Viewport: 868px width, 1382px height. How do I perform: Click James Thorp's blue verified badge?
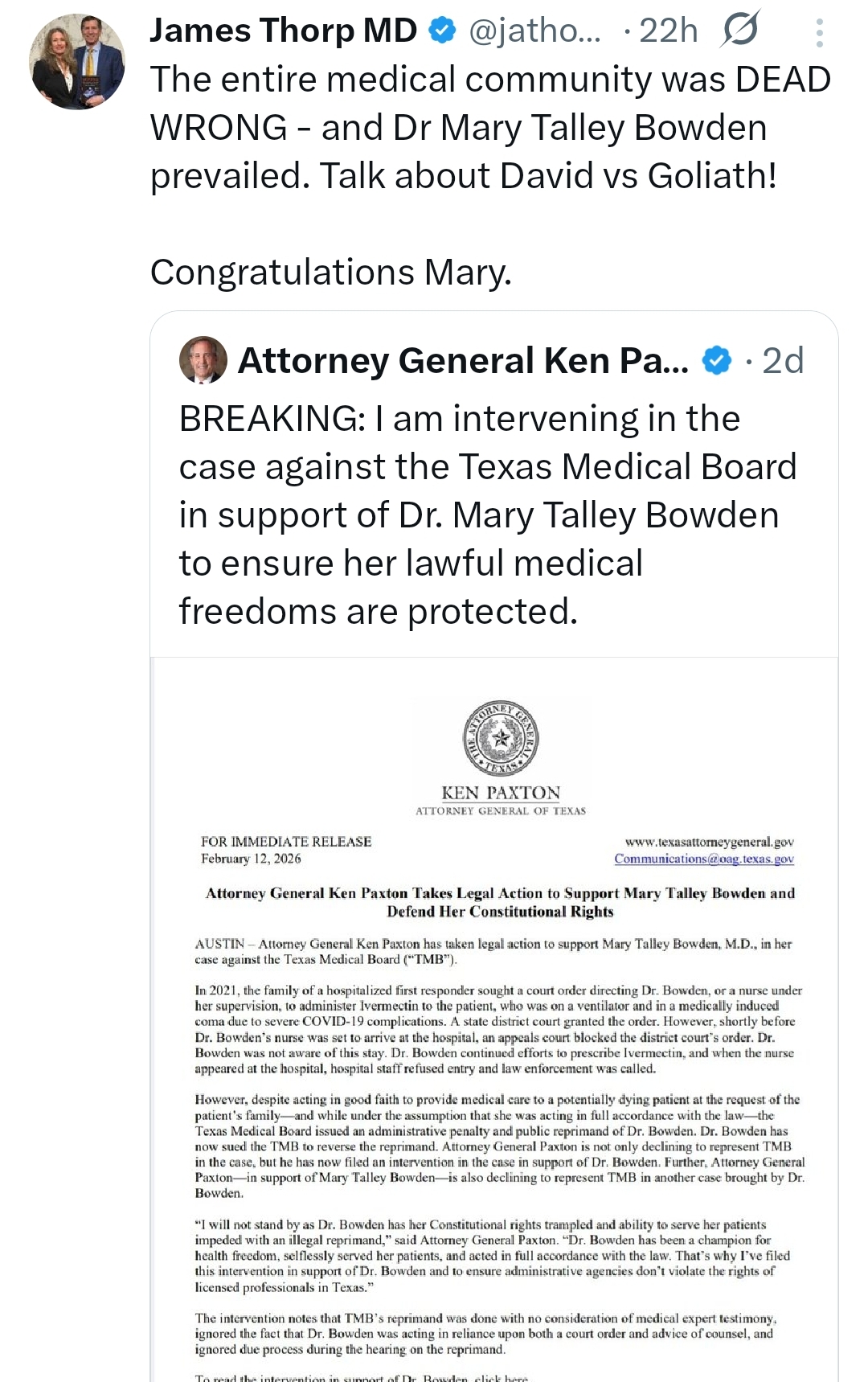(442, 31)
